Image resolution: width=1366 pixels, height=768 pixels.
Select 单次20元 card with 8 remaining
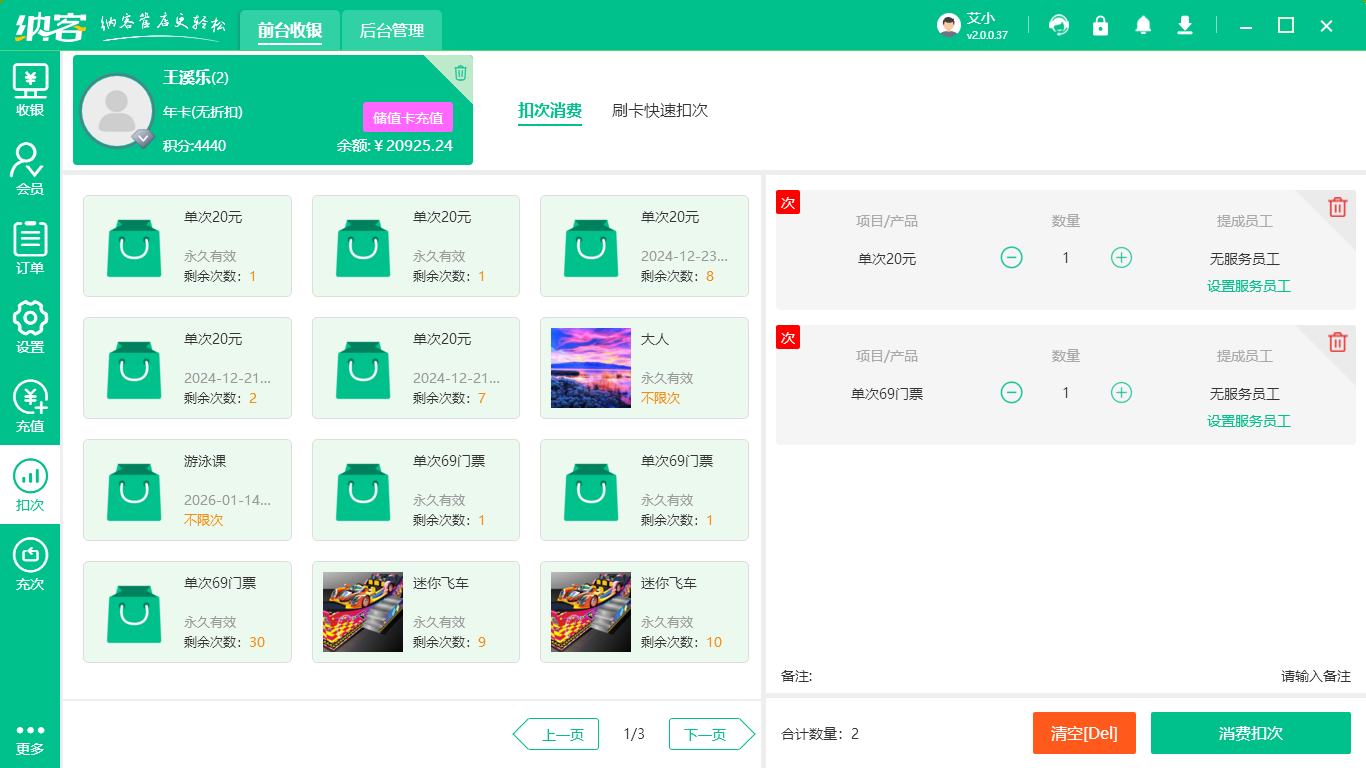[x=644, y=246]
